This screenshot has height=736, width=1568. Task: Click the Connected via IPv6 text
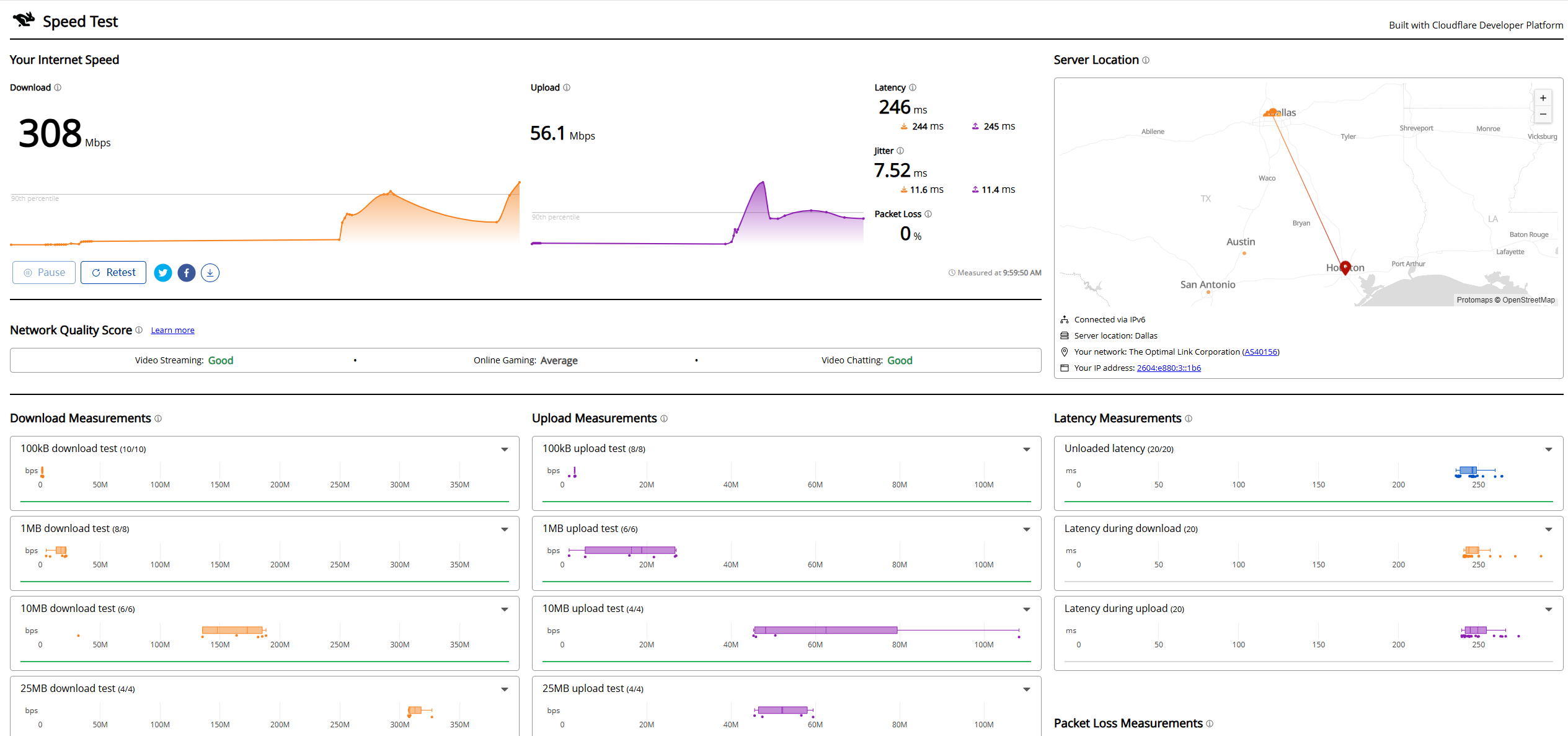coord(1109,320)
